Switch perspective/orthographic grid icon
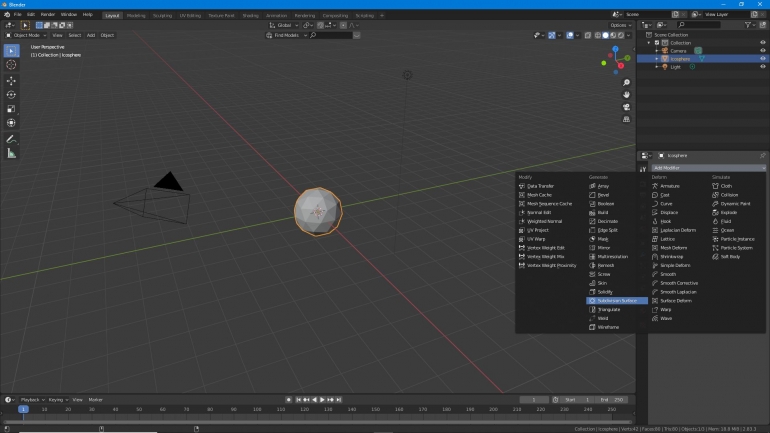 point(626,119)
